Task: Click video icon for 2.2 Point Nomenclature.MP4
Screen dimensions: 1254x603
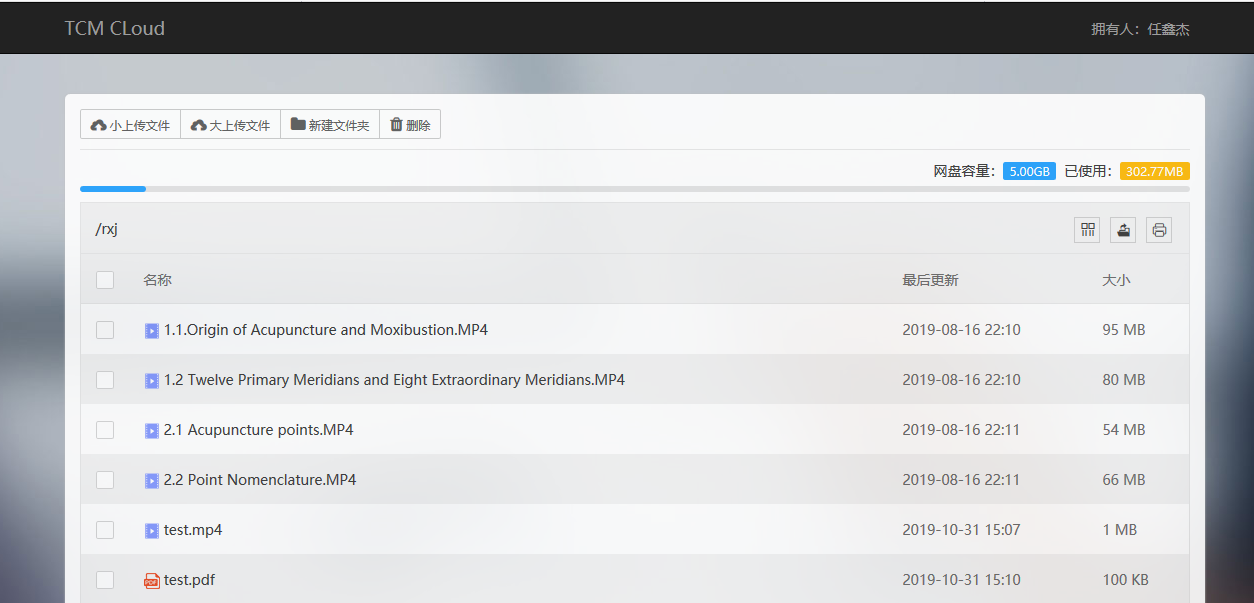Action: point(152,480)
